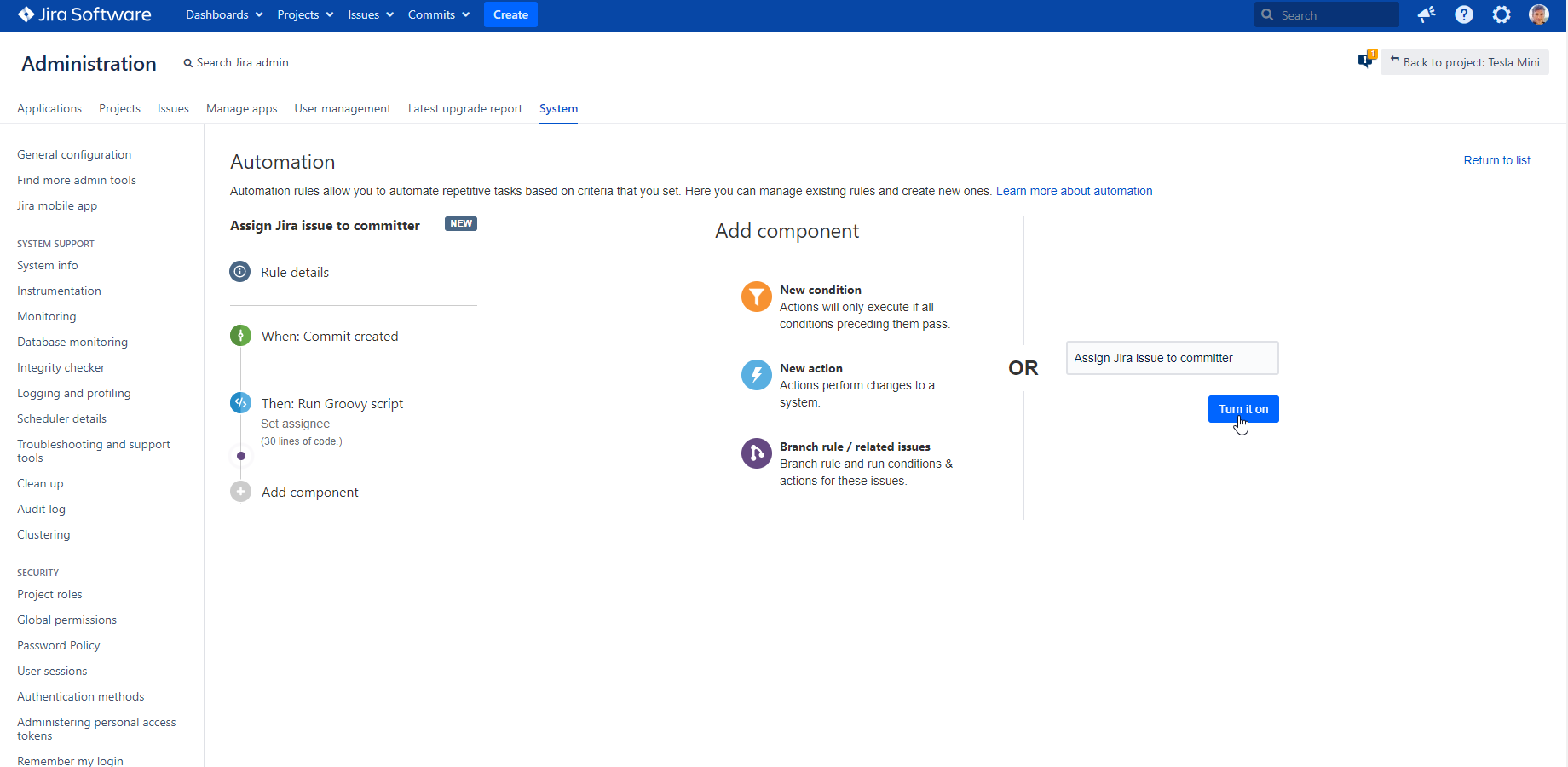Click the Create button
Viewport: 1568px width, 767px height.
pyautogui.click(x=510, y=14)
